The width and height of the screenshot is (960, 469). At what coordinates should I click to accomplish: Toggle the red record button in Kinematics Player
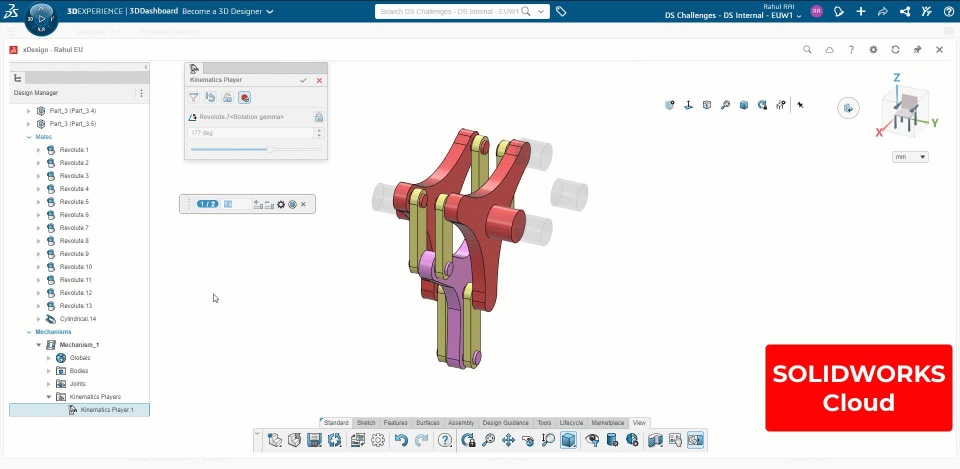pyautogui.click(x=244, y=97)
